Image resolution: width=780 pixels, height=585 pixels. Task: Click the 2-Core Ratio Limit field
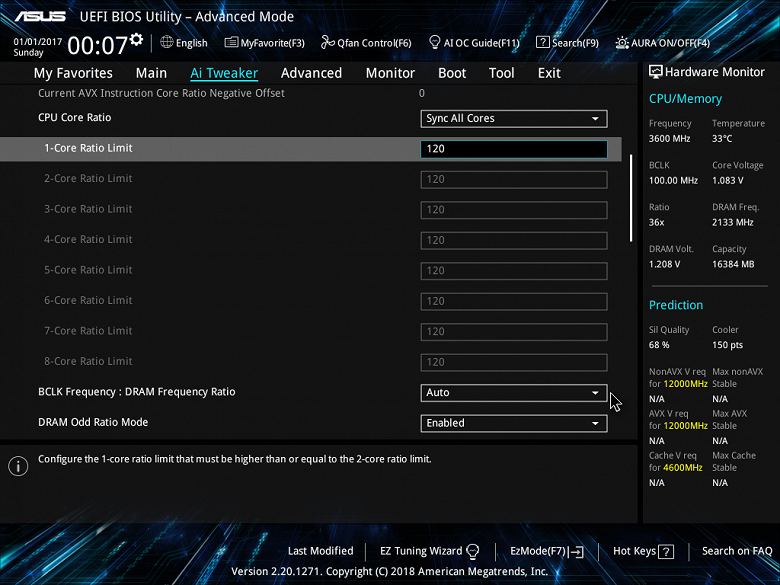point(514,180)
